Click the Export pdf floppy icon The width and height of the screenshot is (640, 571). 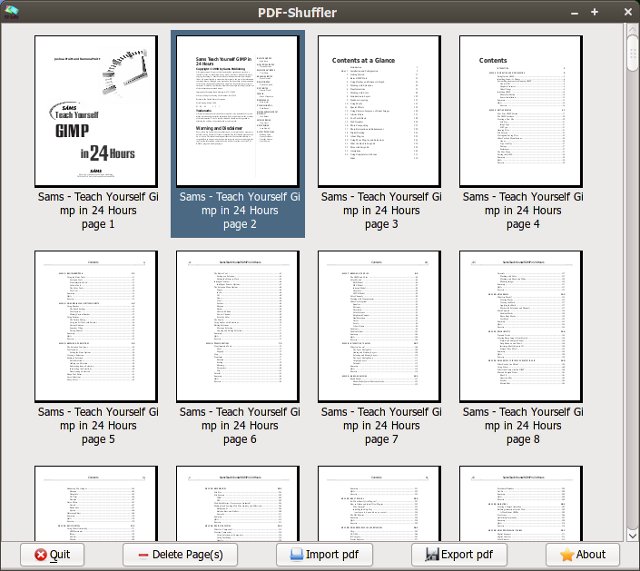[x=432, y=554]
